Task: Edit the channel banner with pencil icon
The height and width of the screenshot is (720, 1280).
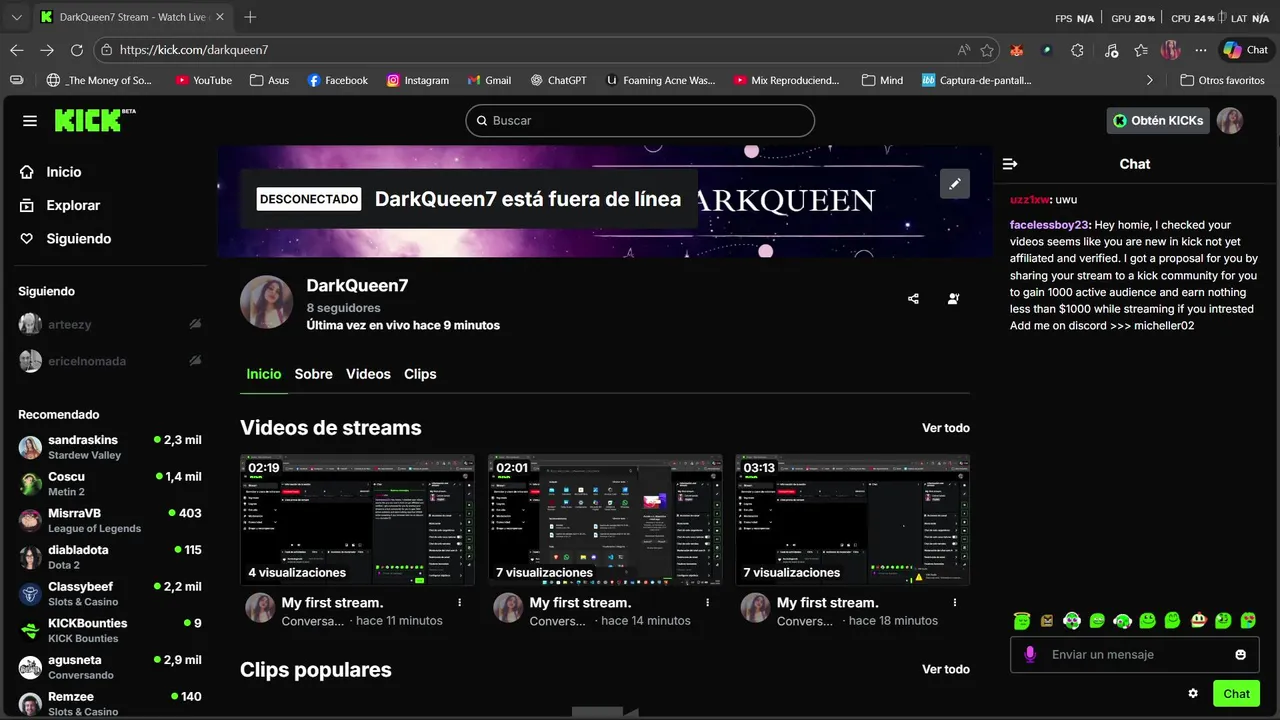Action: pyautogui.click(x=955, y=184)
